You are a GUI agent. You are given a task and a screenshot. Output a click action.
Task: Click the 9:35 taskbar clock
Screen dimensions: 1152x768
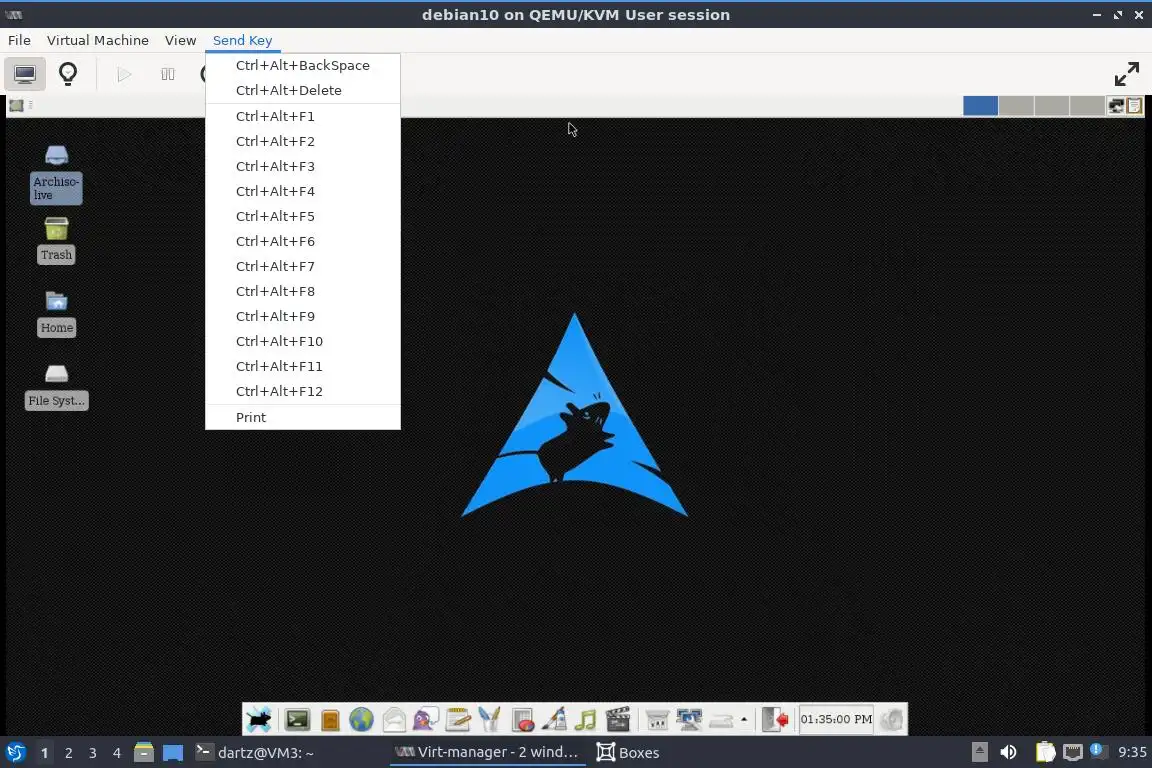tap(1131, 753)
